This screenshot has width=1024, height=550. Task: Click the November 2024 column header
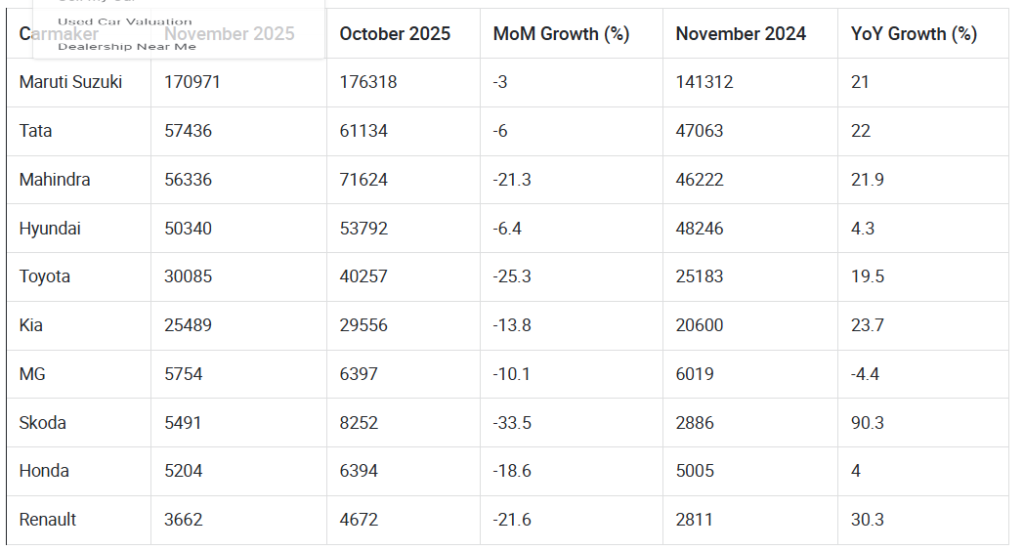pyautogui.click(x=741, y=33)
